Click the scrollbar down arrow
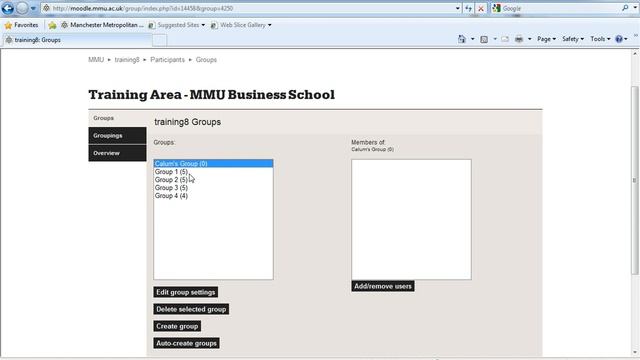This screenshot has height=360, width=640. click(x=635, y=353)
